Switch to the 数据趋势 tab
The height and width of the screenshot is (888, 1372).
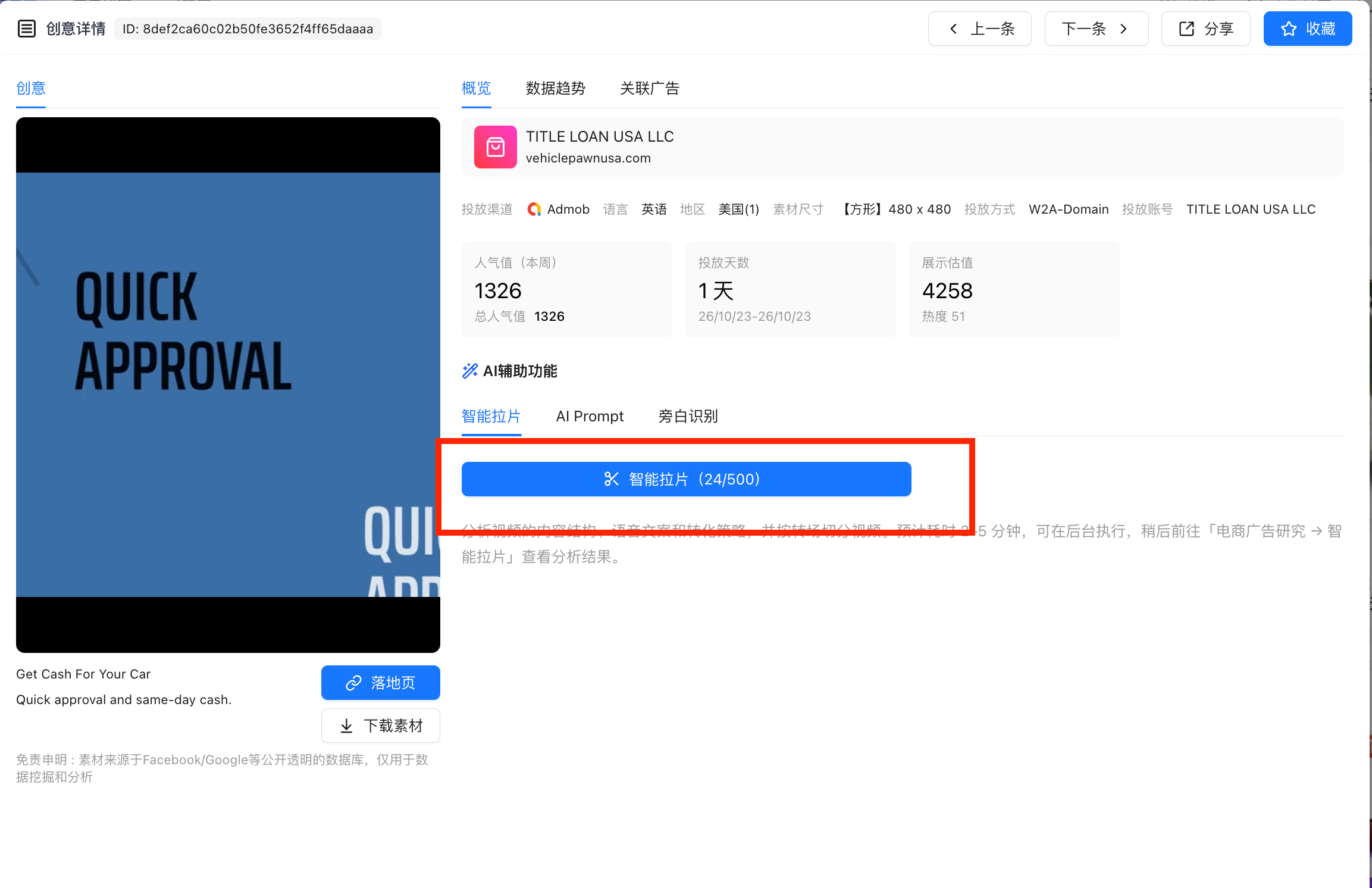555,89
